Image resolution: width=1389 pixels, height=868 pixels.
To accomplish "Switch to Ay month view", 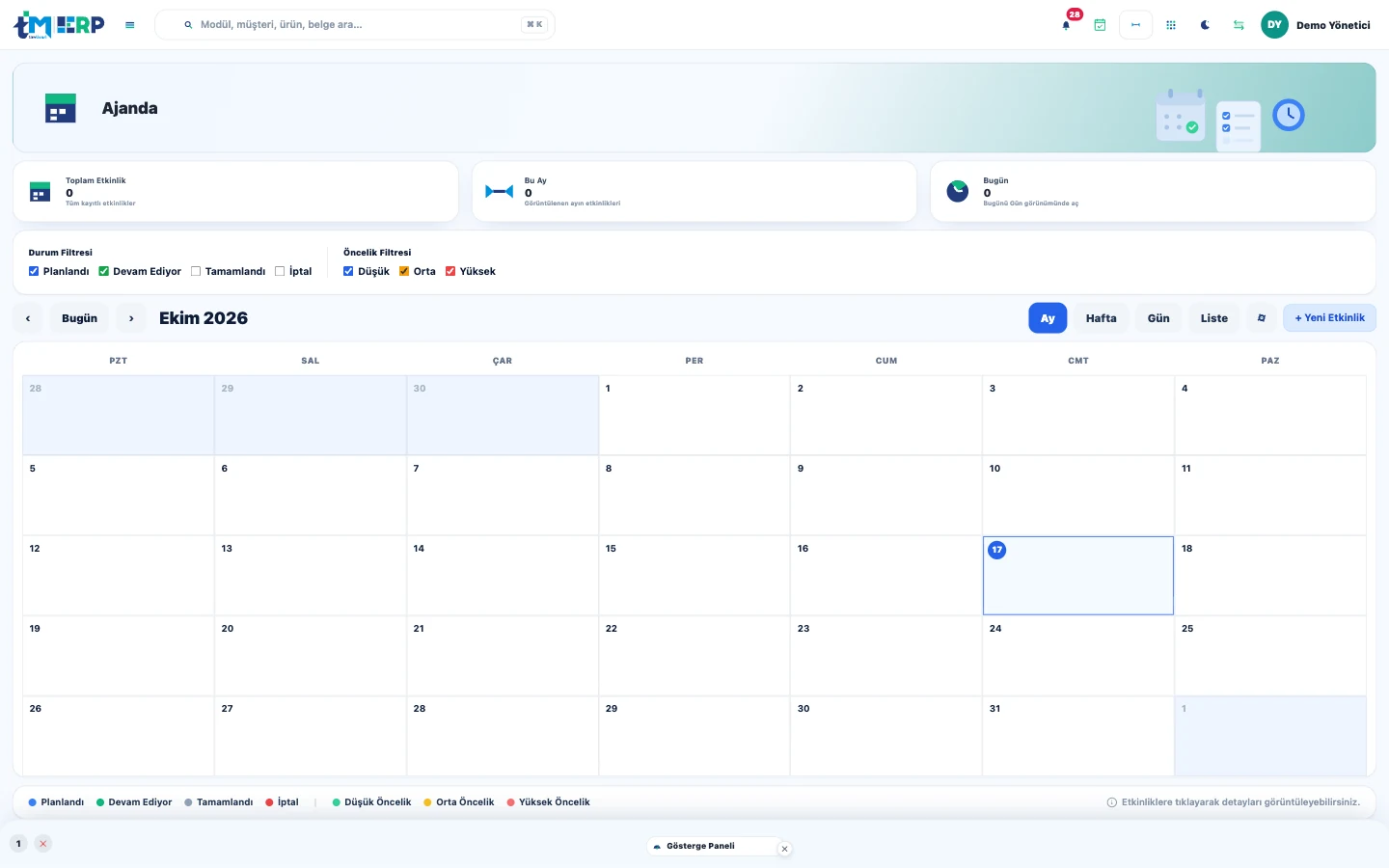I will pyautogui.click(x=1048, y=318).
